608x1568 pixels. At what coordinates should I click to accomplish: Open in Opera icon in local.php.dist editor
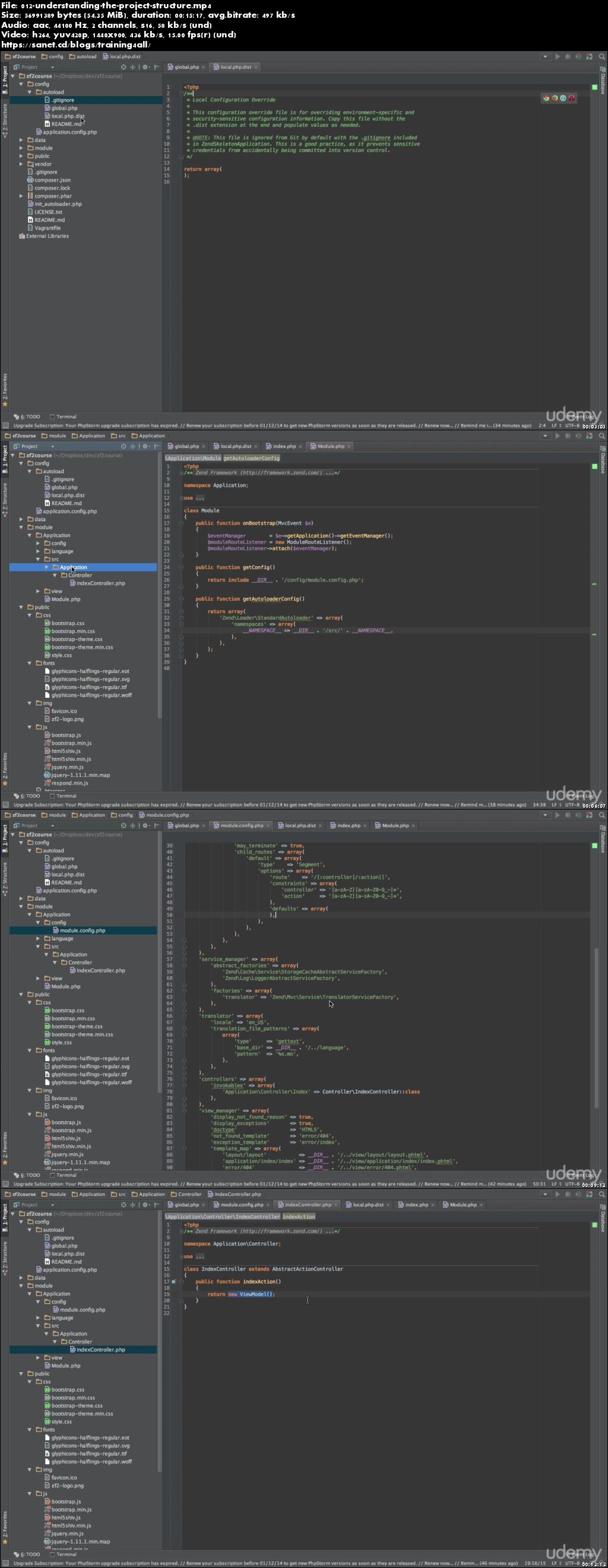572,98
